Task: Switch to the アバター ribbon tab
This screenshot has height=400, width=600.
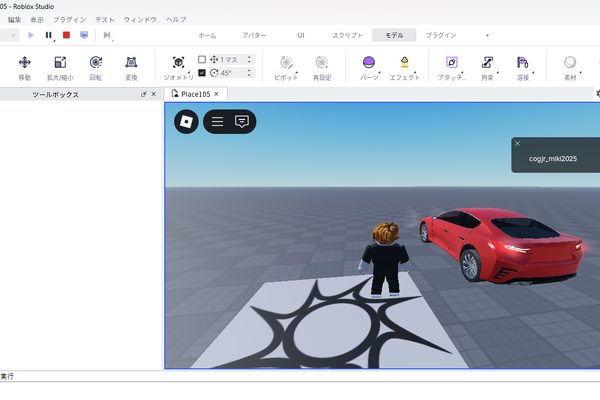Action: click(254, 35)
